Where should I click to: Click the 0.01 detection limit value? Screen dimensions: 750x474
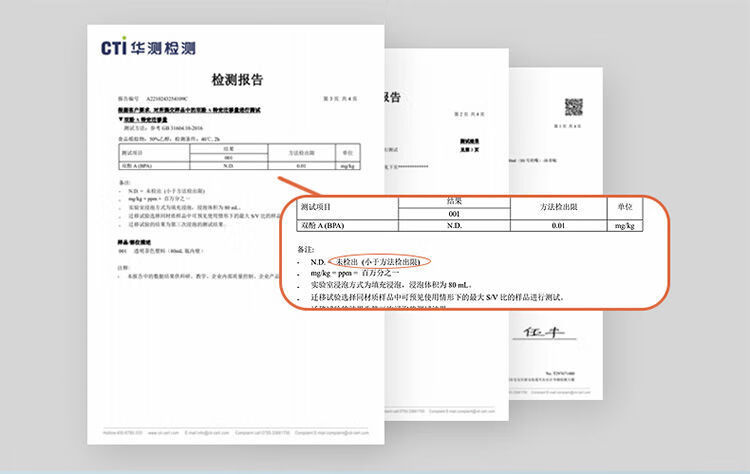(x=558, y=225)
